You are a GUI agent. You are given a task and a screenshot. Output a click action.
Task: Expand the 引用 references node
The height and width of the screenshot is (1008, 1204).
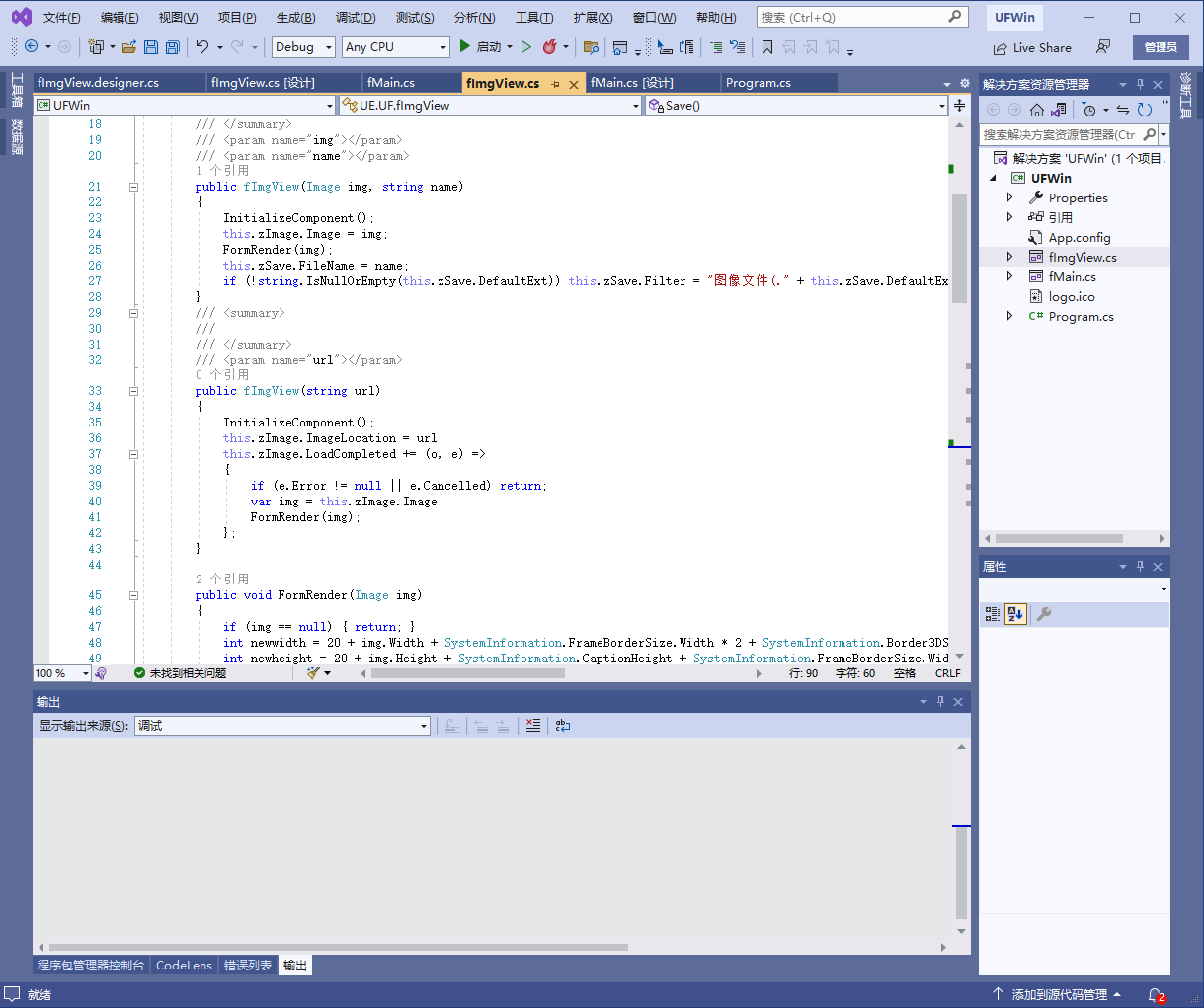[x=1009, y=217]
